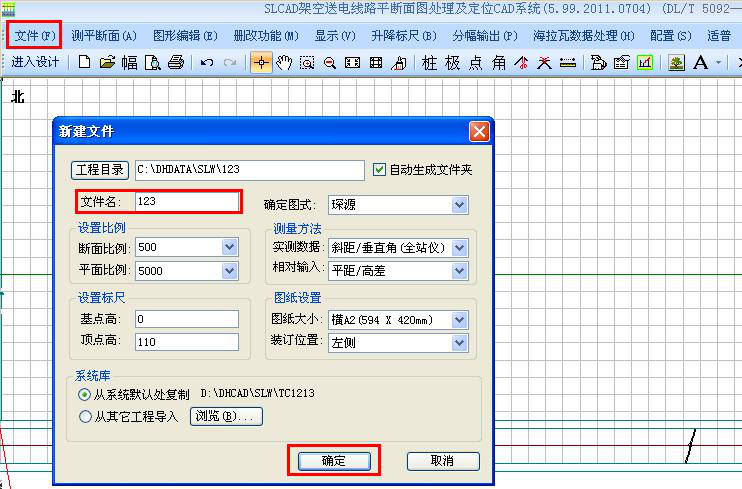The width and height of the screenshot is (742, 489).
Task: Select 从系统默认处复制 radio option
Action: (85, 394)
